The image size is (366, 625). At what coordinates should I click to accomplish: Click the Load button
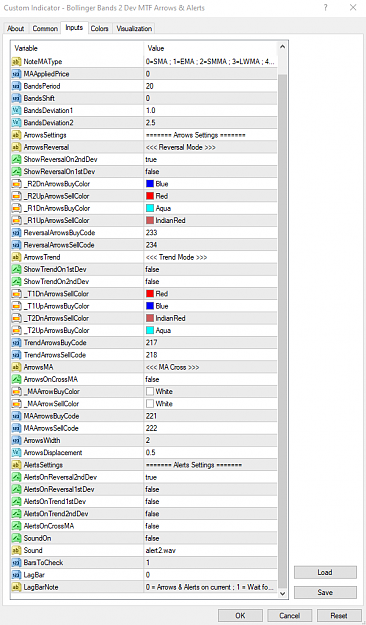pyautogui.click(x=325, y=572)
